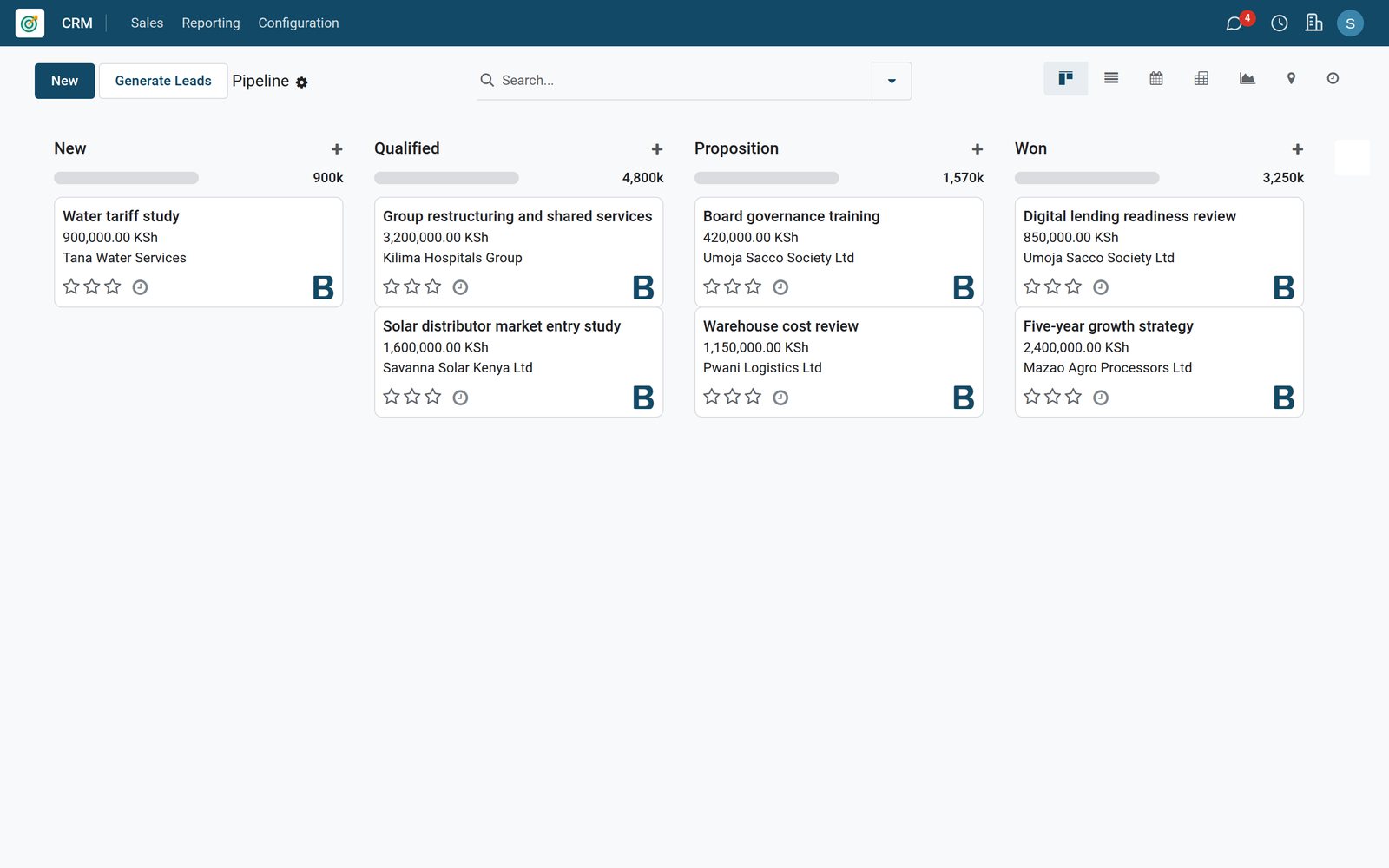This screenshot has height=868, width=1389.
Task: Set first star on Five-year growth strategy
Action: point(1032,397)
